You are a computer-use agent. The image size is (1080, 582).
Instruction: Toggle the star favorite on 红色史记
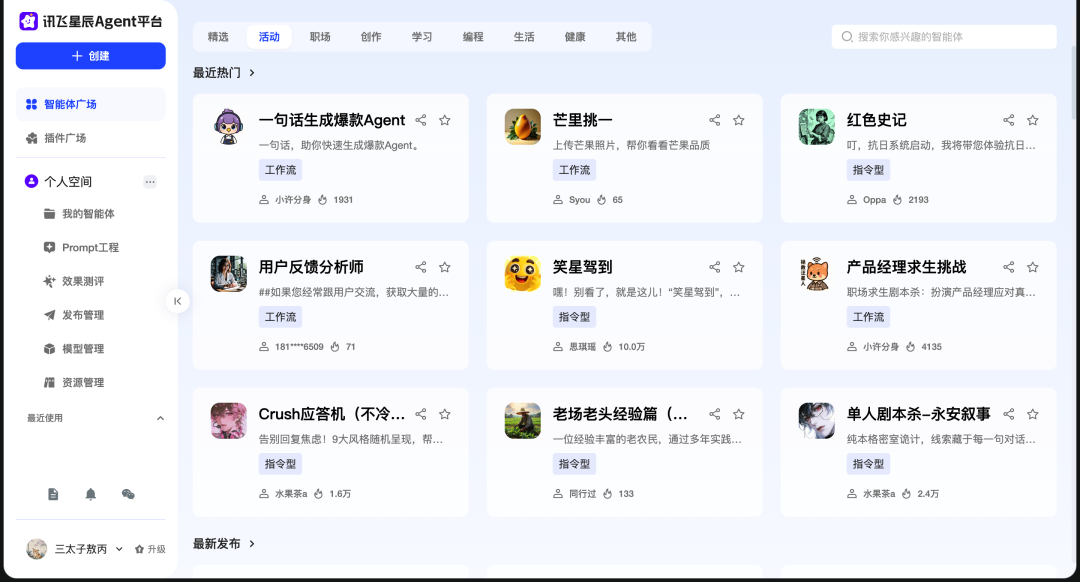pyautogui.click(x=1032, y=119)
